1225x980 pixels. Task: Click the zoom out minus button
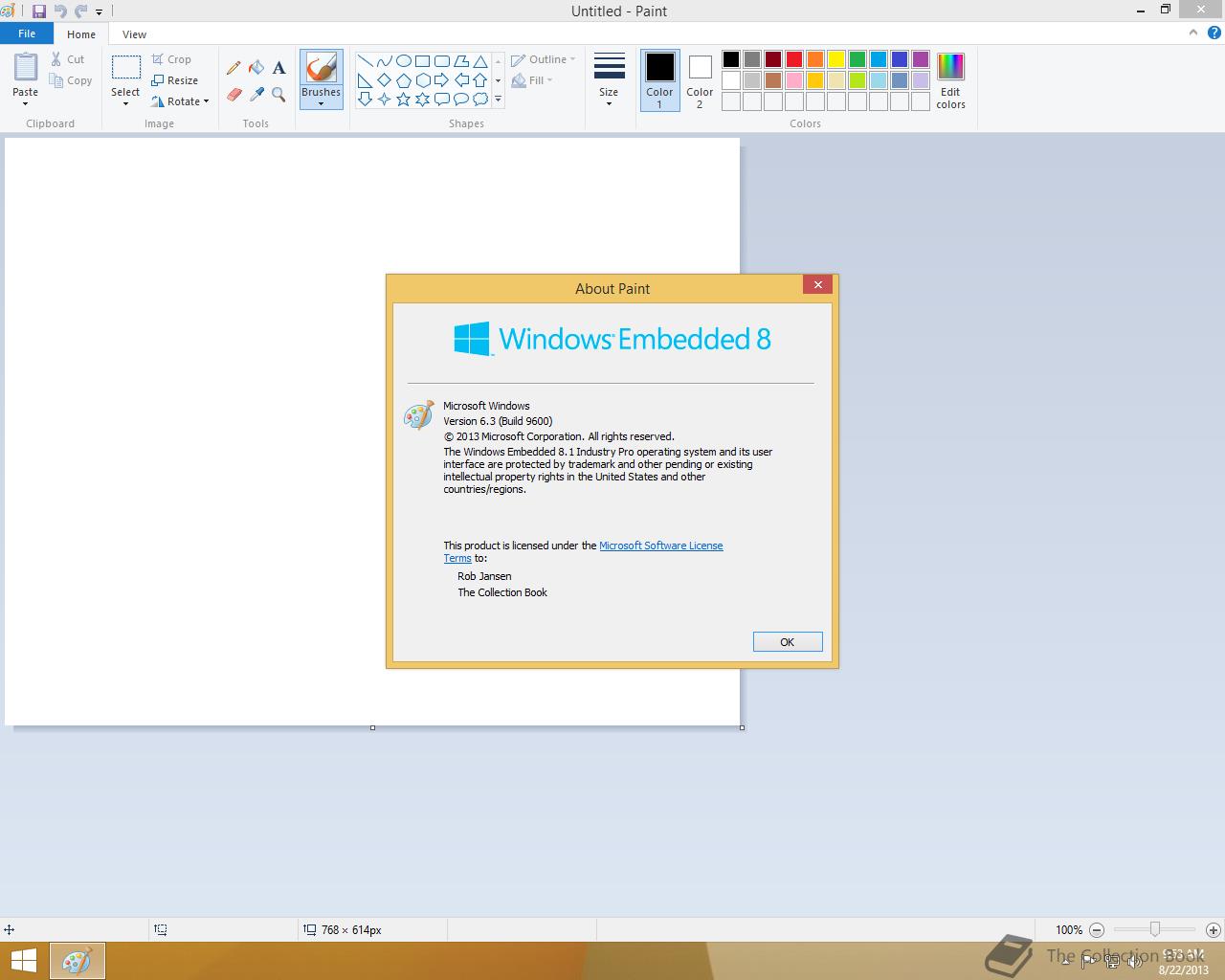(x=1097, y=929)
